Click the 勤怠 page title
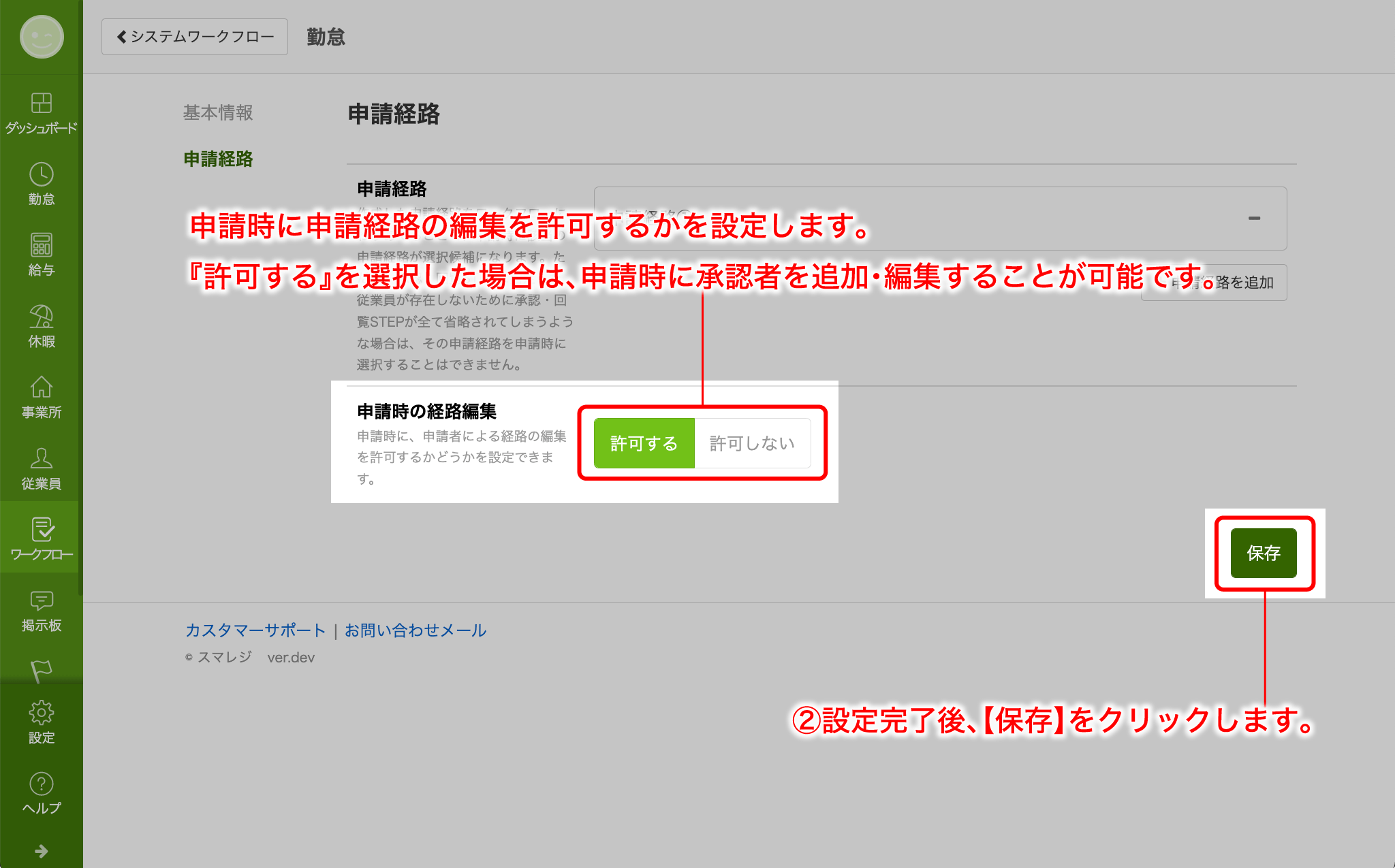 (326, 37)
